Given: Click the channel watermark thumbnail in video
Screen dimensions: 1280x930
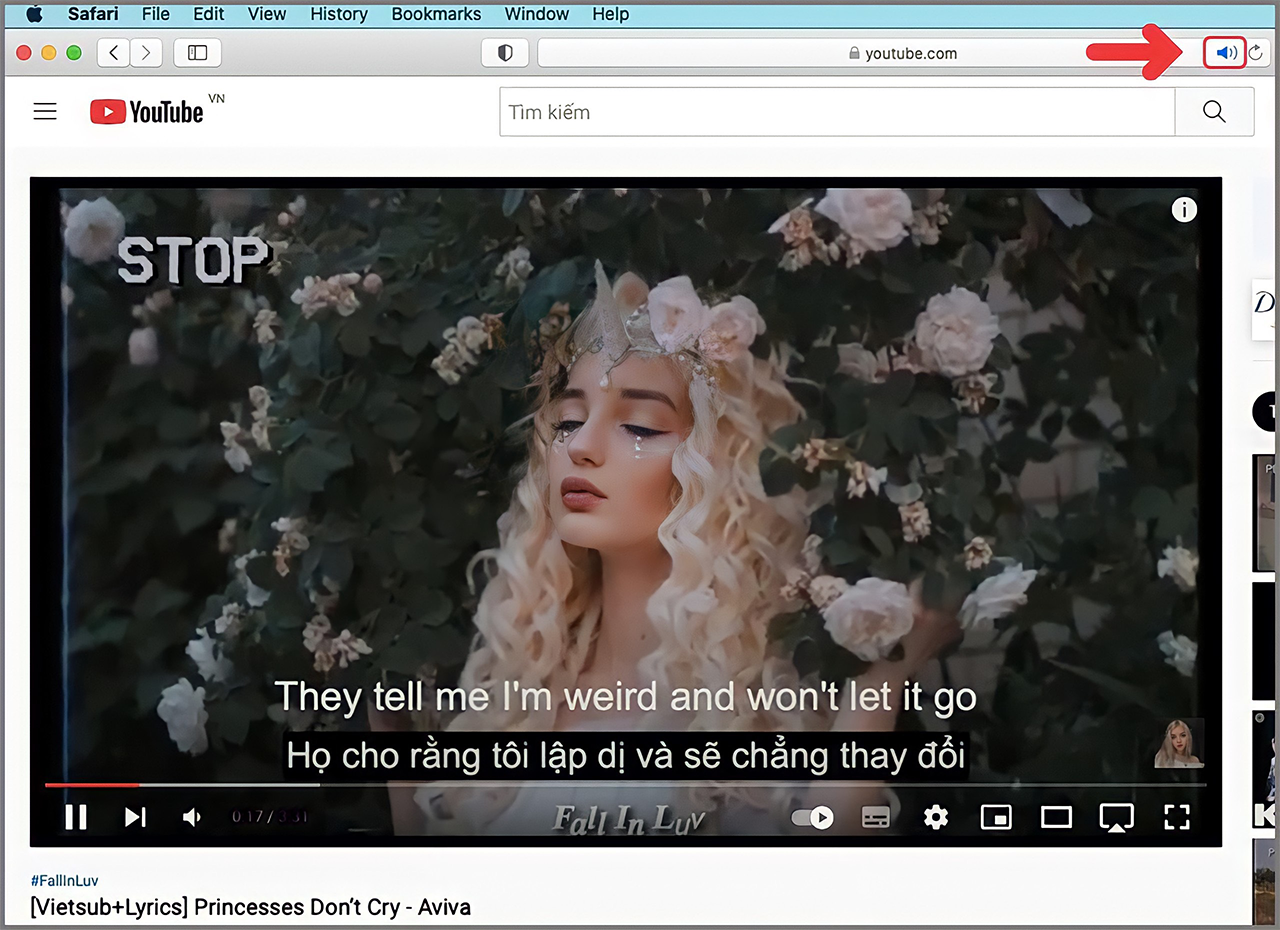Looking at the screenshot, I should click(1179, 743).
